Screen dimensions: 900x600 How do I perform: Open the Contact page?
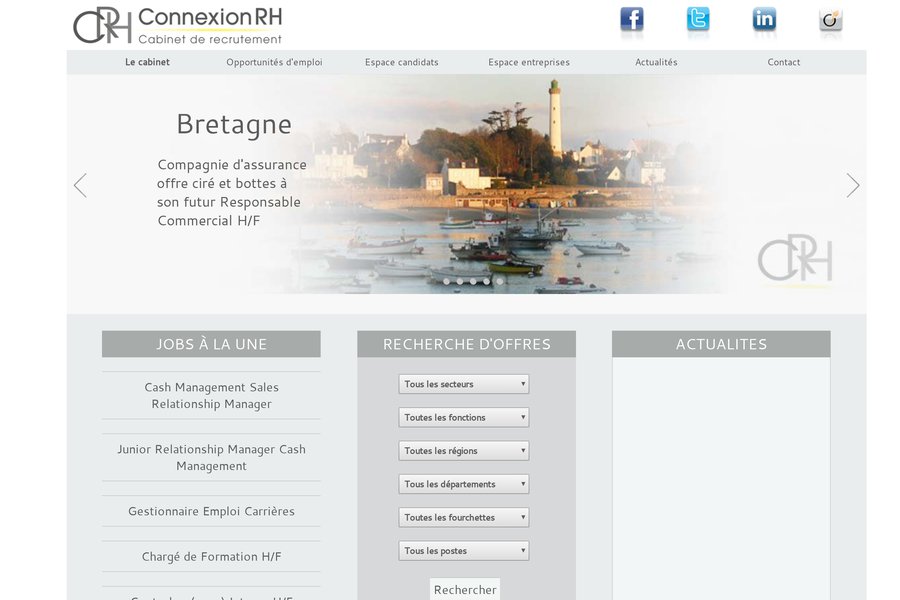pyautogui.click(x=783, y=62)
